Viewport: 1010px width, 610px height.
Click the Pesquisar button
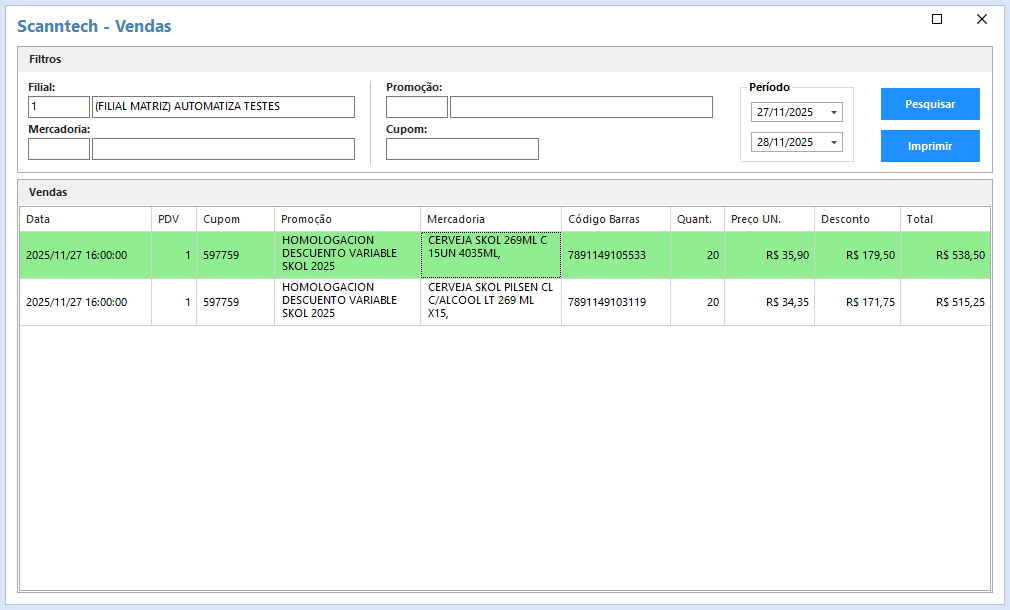pyautogui.click(x=929, y=104)
